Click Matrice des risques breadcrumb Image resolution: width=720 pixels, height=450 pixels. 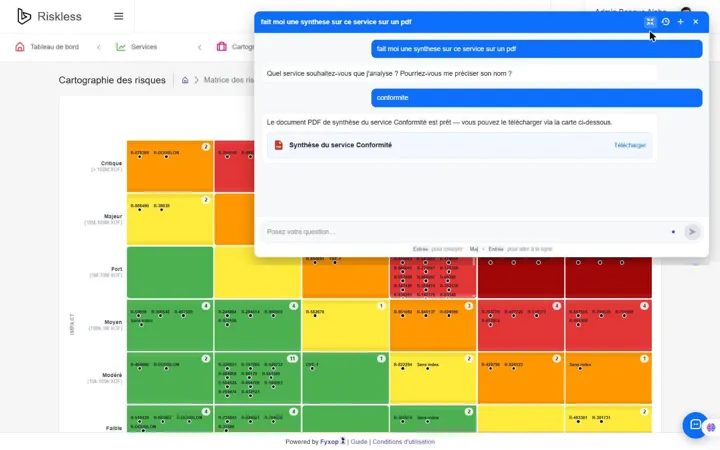click(x=229, y=80)
